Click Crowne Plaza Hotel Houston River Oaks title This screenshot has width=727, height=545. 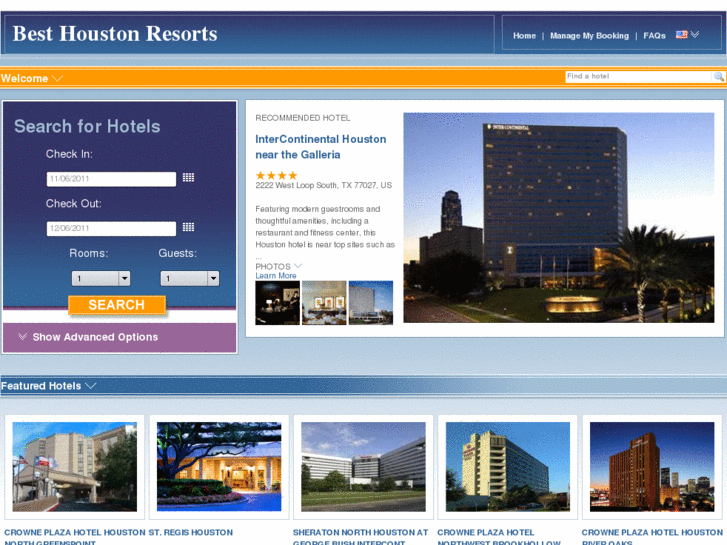[x=652, y=537]
